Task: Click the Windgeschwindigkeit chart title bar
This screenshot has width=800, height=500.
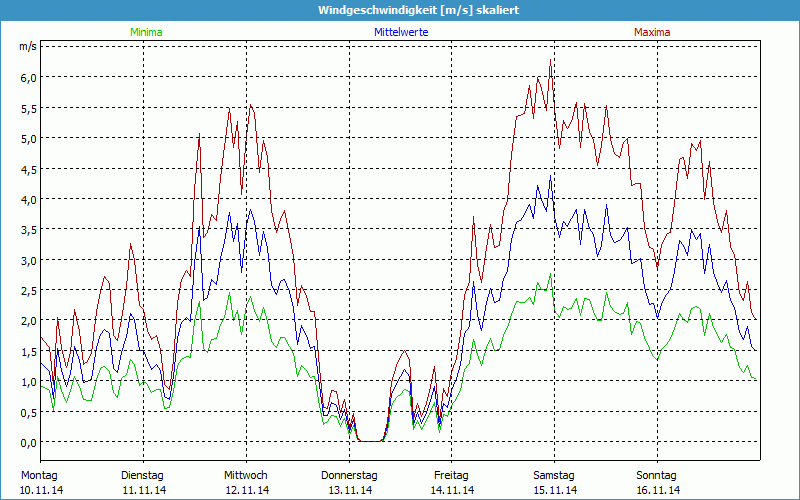Action: (x=400, y=10)
